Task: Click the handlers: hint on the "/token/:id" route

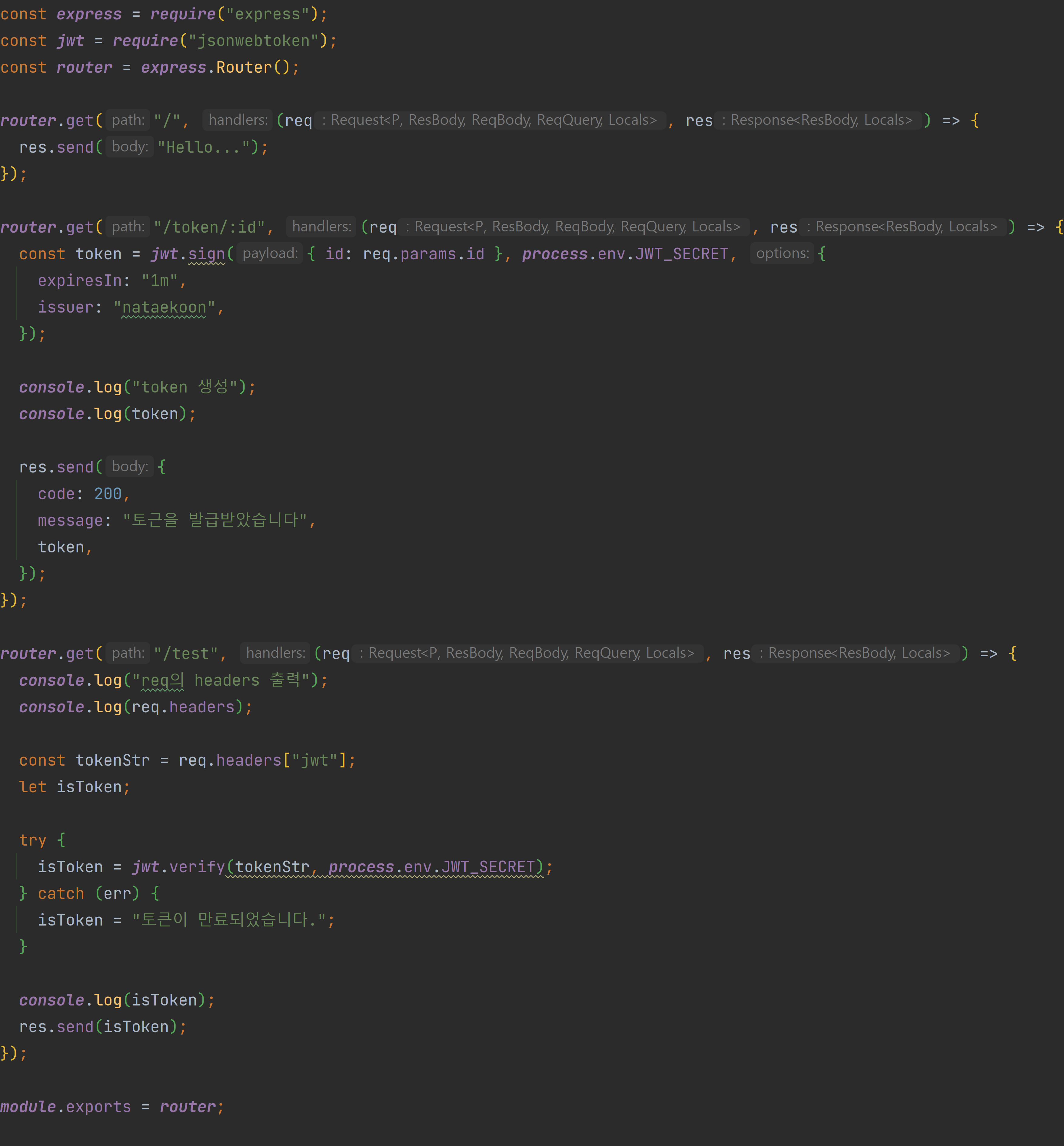Action: click(321, 227)
